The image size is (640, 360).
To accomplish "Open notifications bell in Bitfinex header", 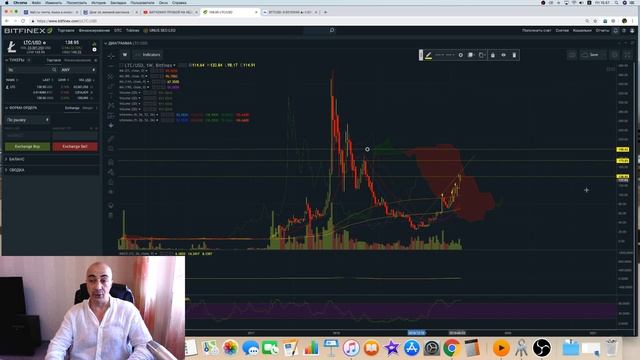I will point(616,31).
